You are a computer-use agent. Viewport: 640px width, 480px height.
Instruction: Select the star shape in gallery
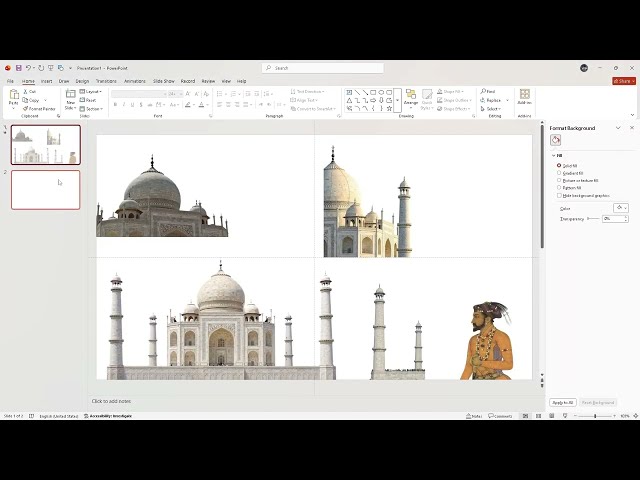point(389,109)
